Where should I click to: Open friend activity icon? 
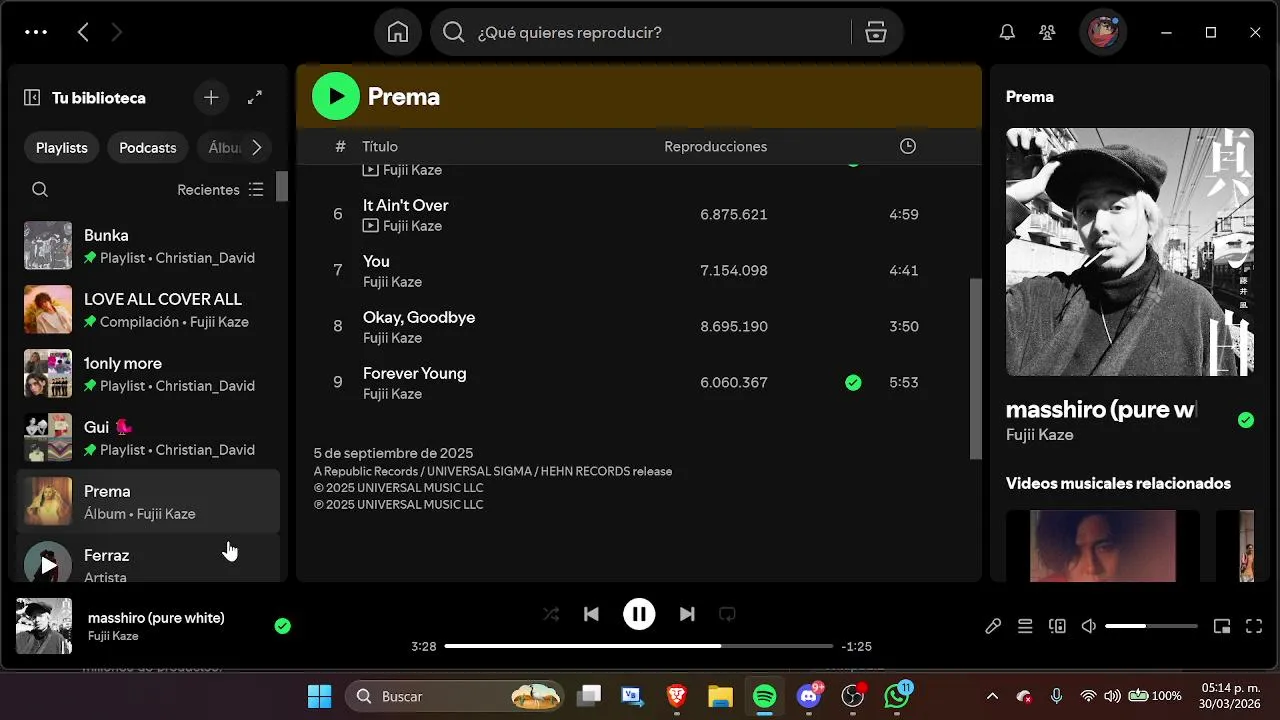tap(1047, 32)
